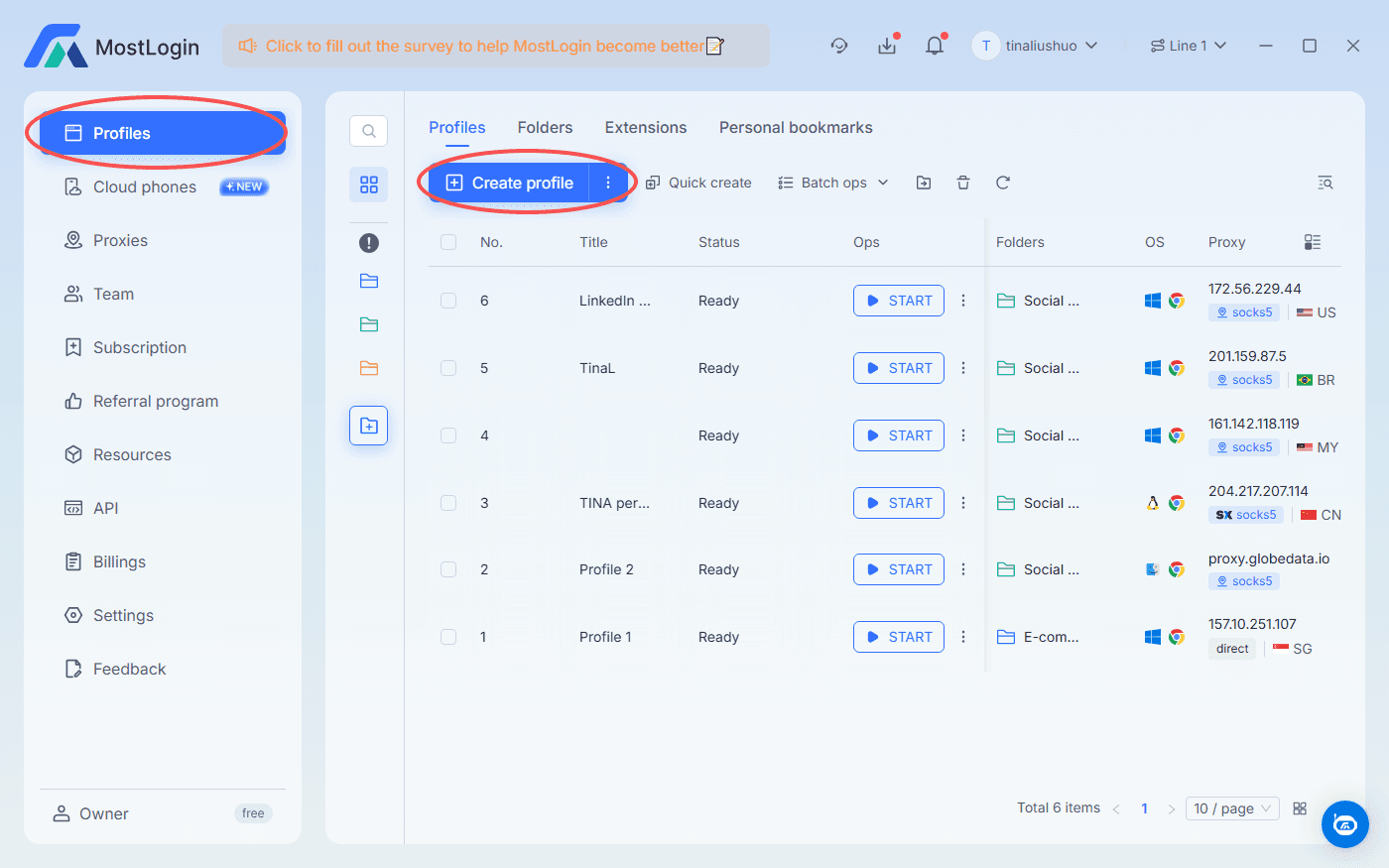This screenshot has width=1389, height=868.
Task: Click the trash icon to delete selected profiles
Action: tap(962, 183)
